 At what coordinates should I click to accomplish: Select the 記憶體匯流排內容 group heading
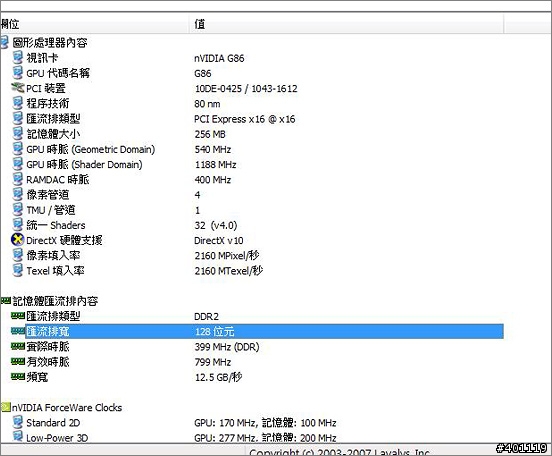(x=55, y=301)
